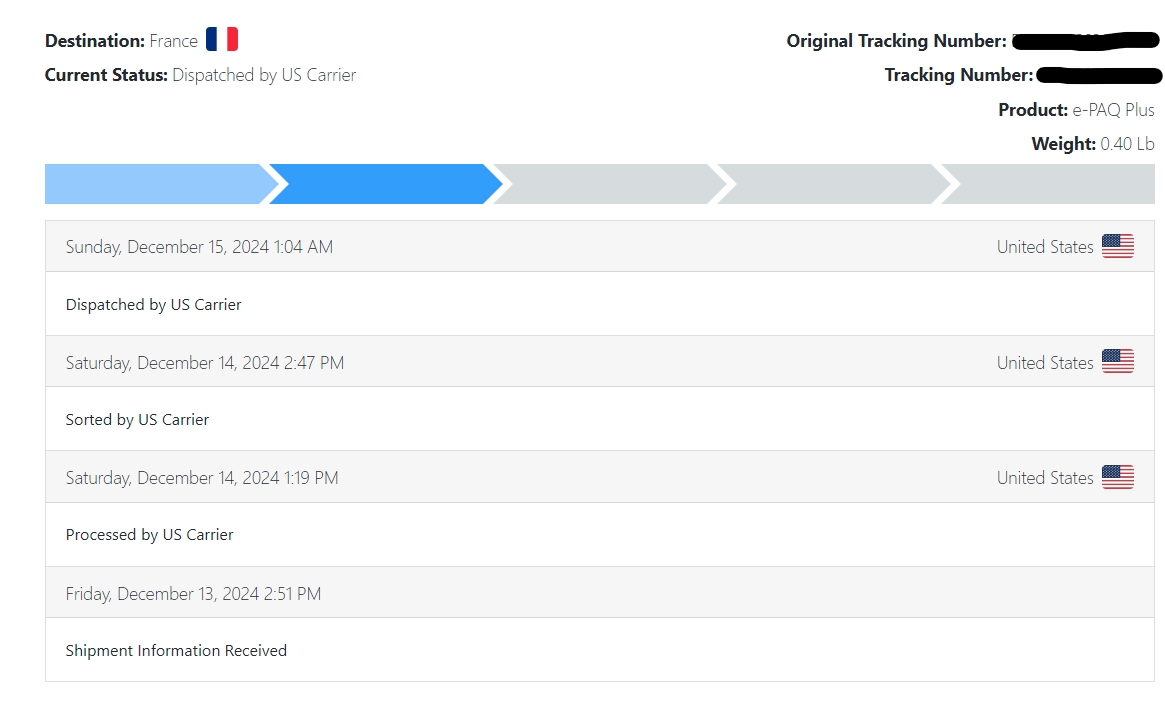Click the US flag on 2:47 PM row
This screenshot has height=705, width=1165.
1117,362
